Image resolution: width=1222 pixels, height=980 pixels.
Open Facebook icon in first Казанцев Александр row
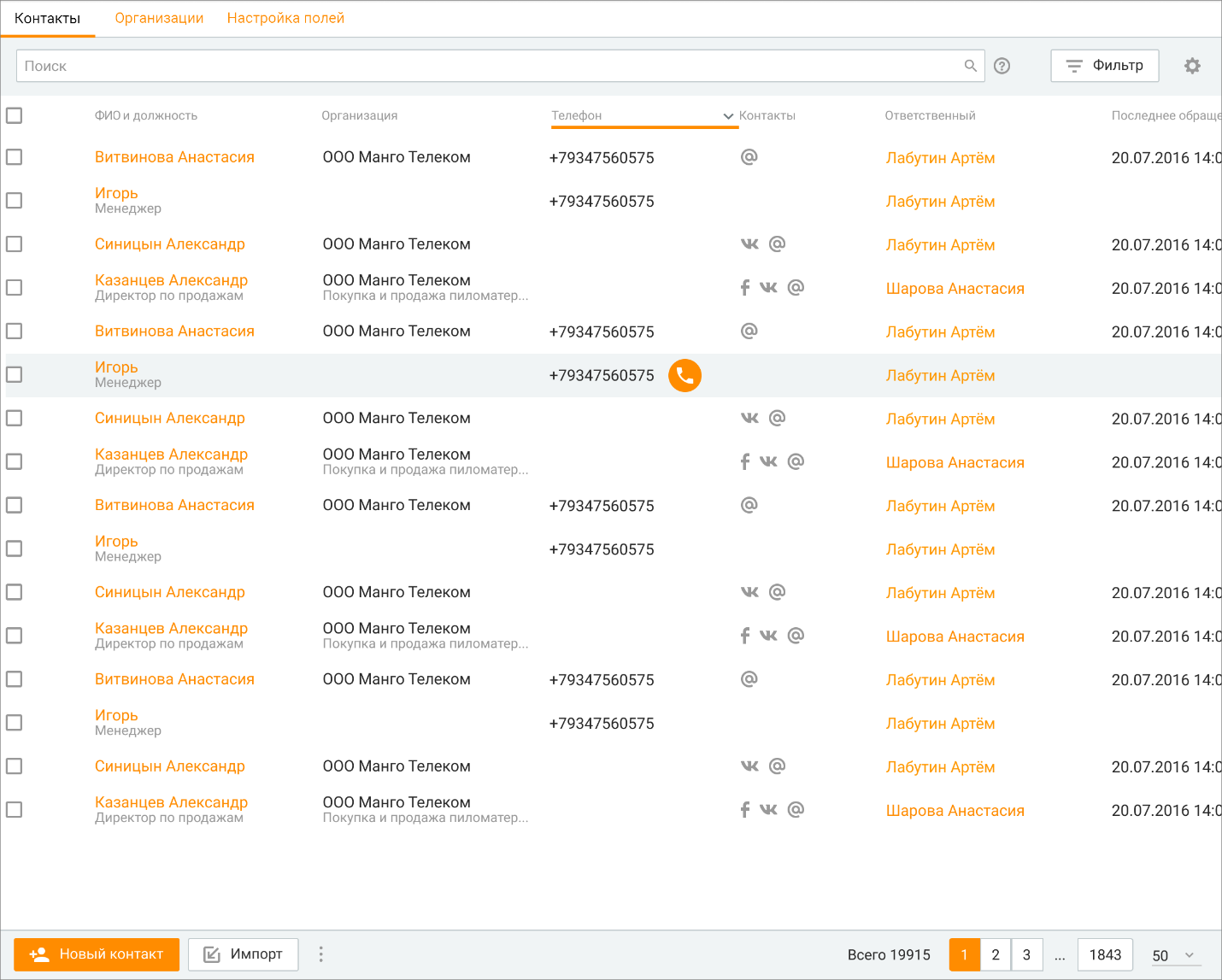pyautogui.click(x=745, y=287)
